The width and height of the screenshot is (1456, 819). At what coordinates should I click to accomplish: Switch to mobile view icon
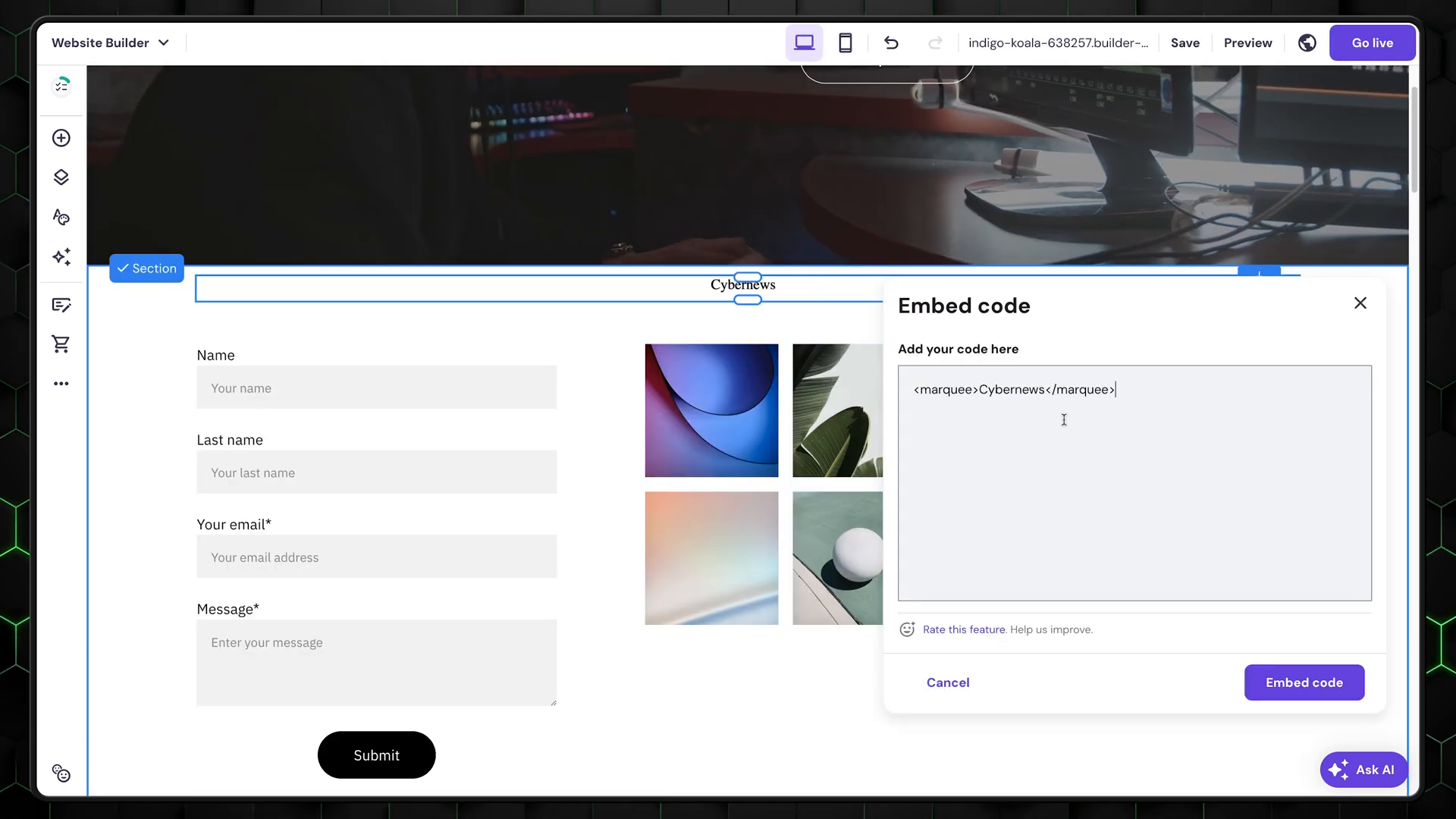click(845, 43)
